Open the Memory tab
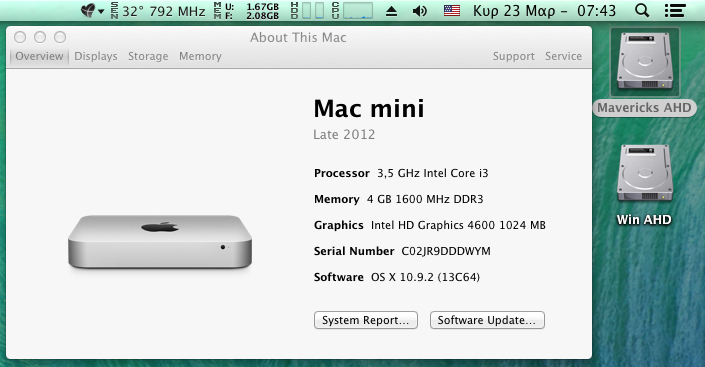The width and height of the screenshot is (705, 367). coord(200,56)
